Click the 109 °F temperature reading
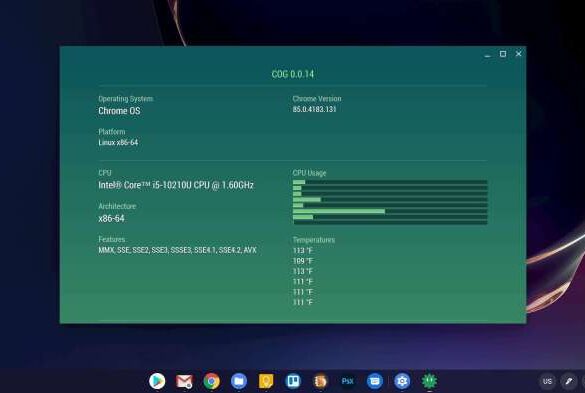Screen dimensions: 585x393 click(303, 261)
